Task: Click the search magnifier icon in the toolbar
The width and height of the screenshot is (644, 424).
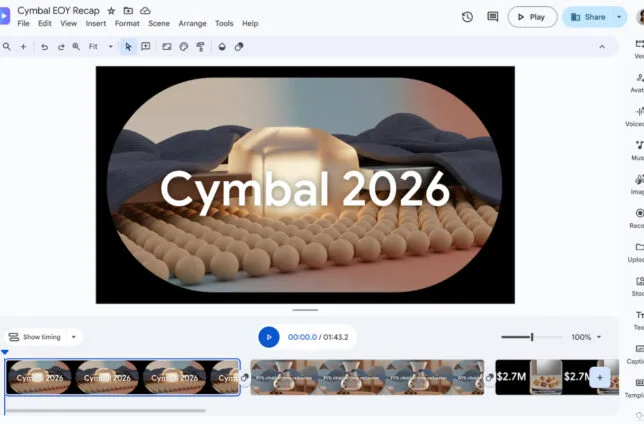Action: click(7, 47)
